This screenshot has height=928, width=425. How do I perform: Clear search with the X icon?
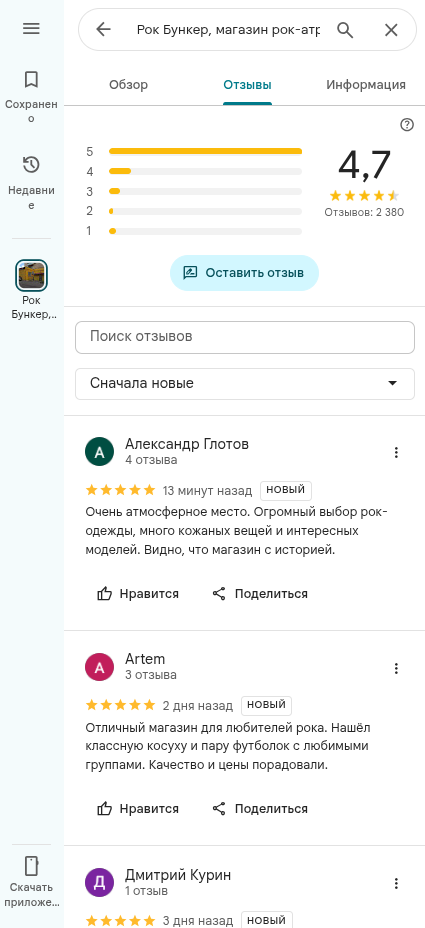391,30
